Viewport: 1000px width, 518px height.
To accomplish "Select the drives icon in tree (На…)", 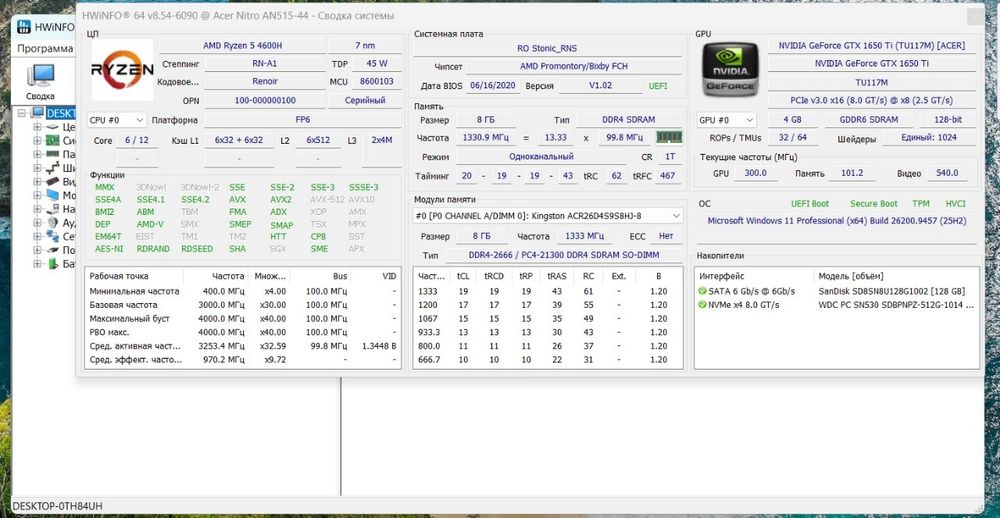I will (x=53, y=209).
